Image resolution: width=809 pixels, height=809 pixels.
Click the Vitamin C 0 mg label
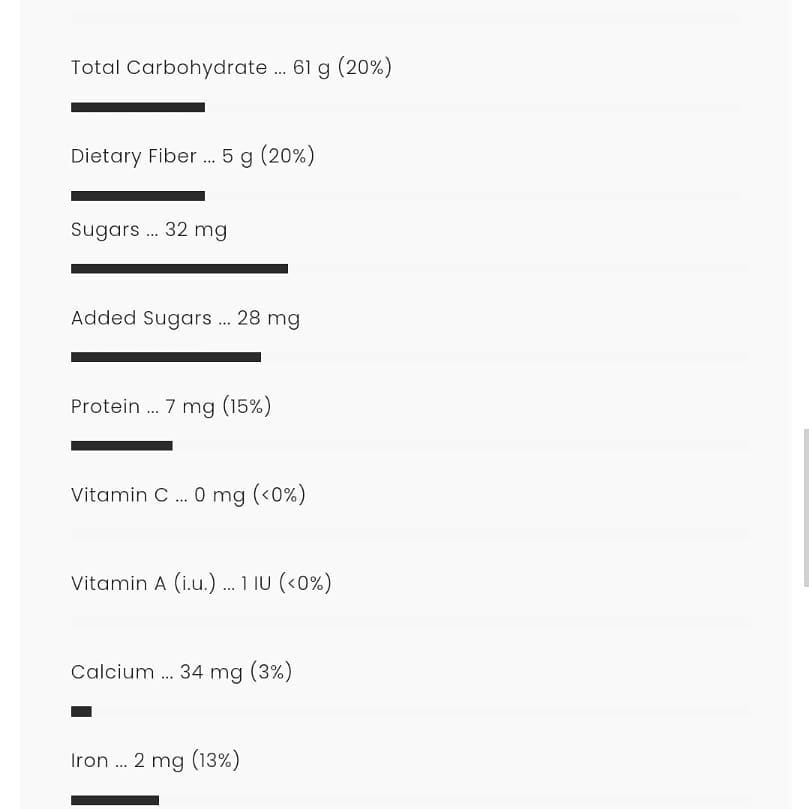pyautogui.click(x=188, y=495)
